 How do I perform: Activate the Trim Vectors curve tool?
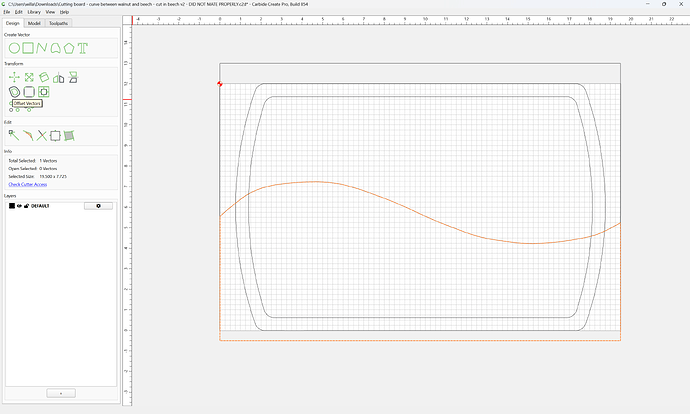pos(28,136)
